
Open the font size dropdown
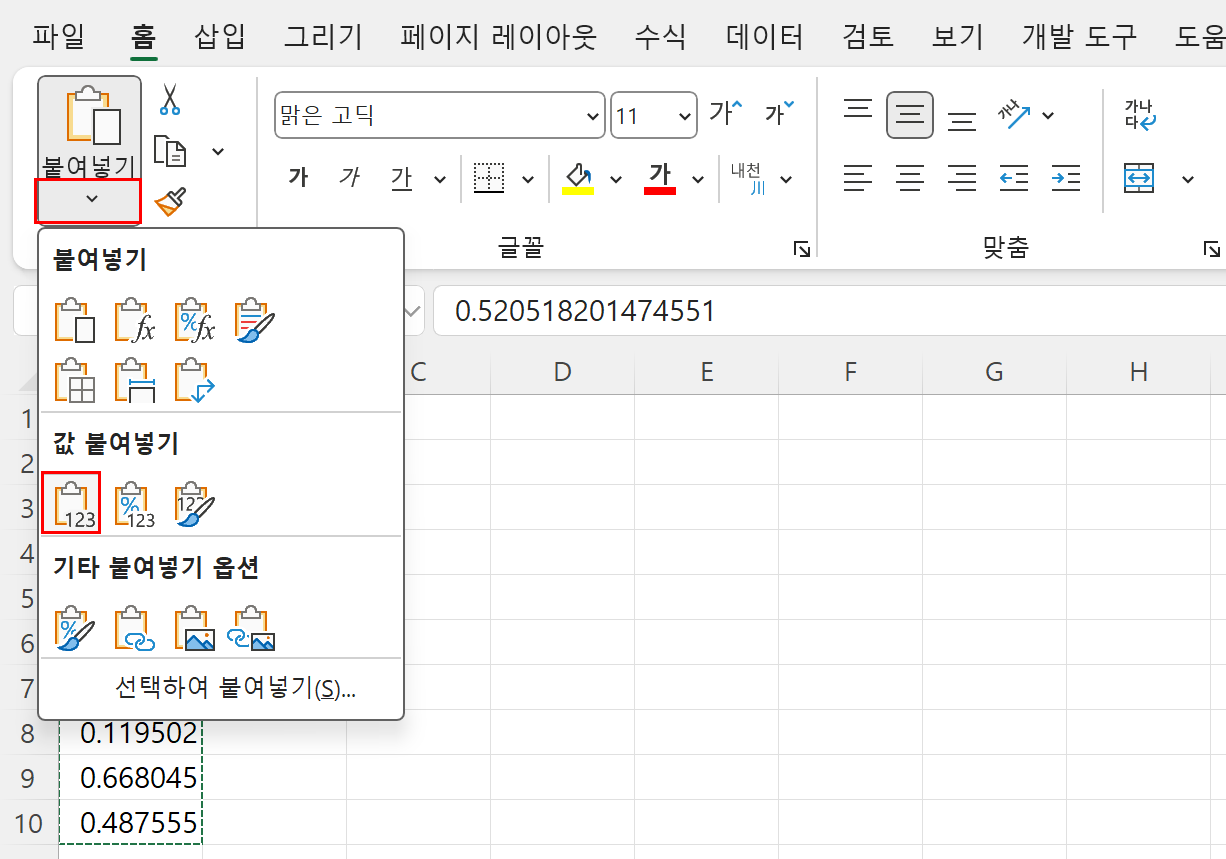684,115
